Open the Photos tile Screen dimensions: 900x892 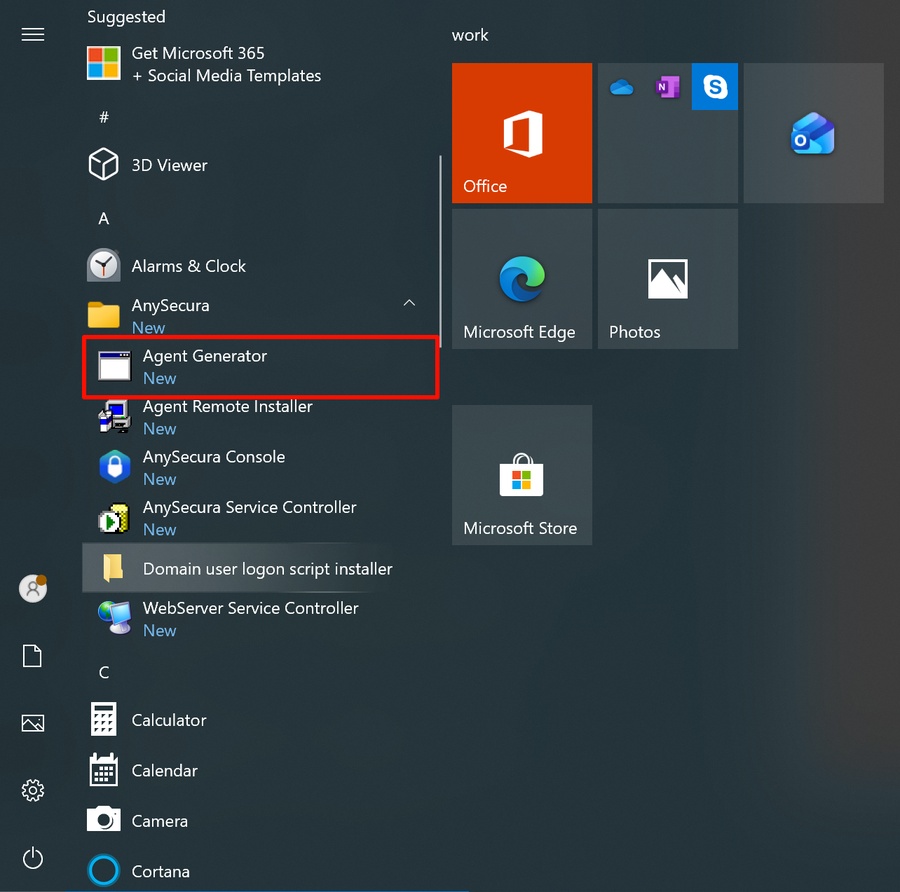(x=667, y=279)
